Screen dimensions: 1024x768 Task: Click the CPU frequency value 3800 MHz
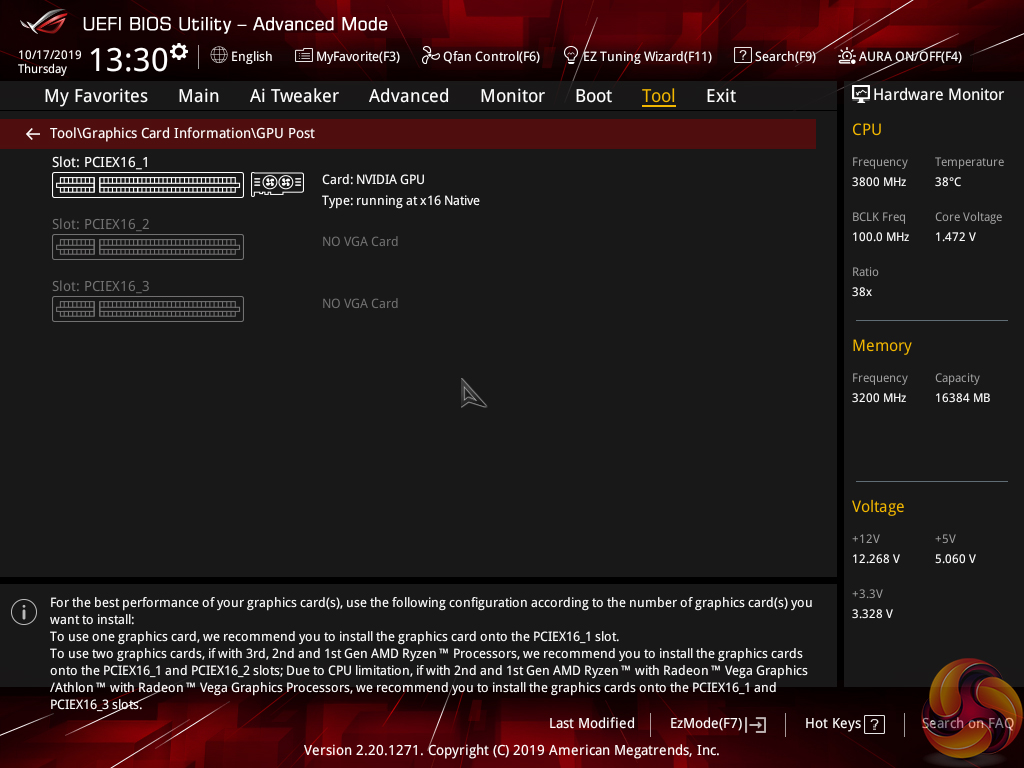[879, 182]
